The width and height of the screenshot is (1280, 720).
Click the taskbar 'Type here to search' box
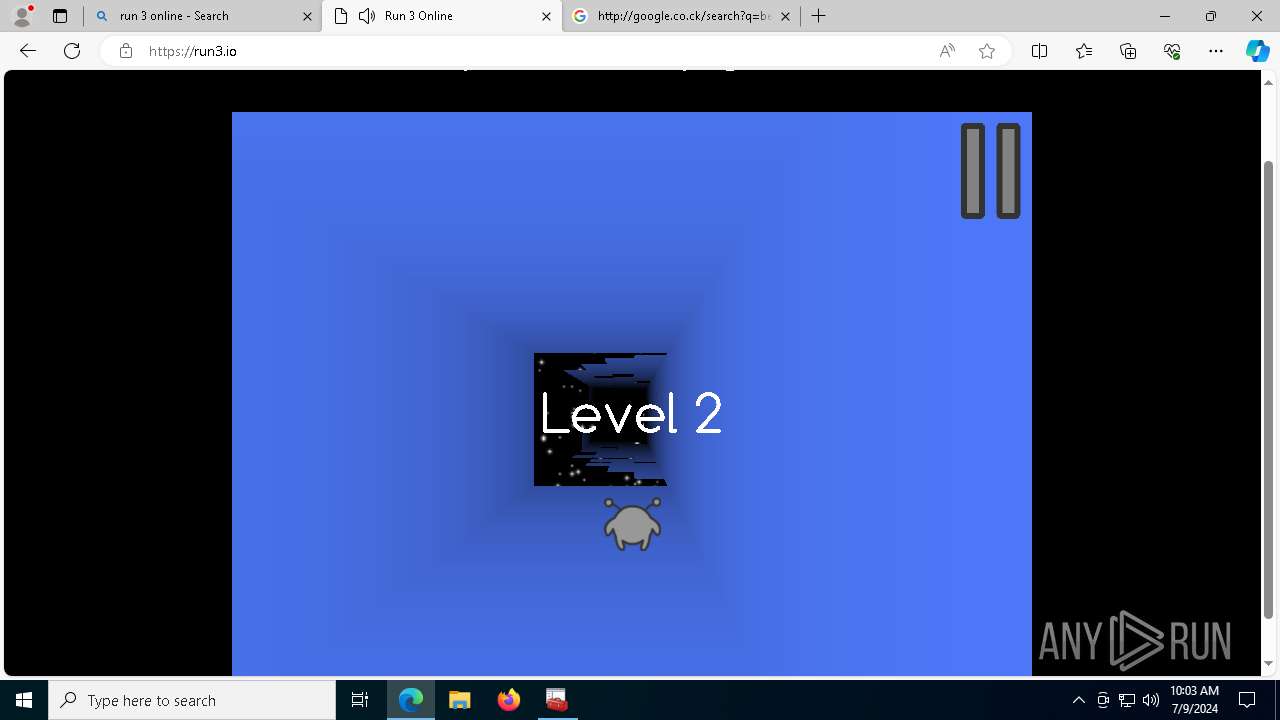192,700
